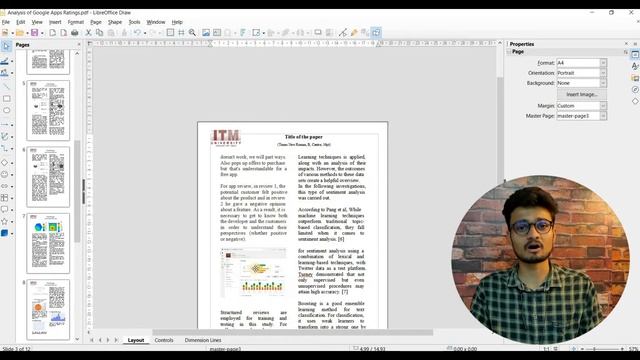Switch to the Layout layer tab
The image size is (640, 360).
[x=136, y=340]
